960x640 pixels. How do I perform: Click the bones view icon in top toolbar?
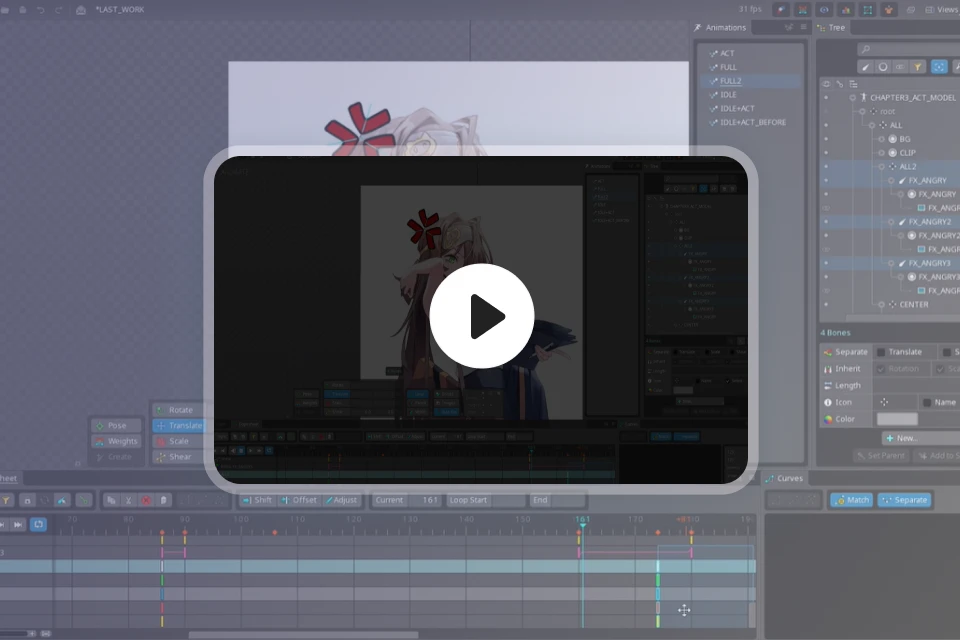[x=781, y=9]
